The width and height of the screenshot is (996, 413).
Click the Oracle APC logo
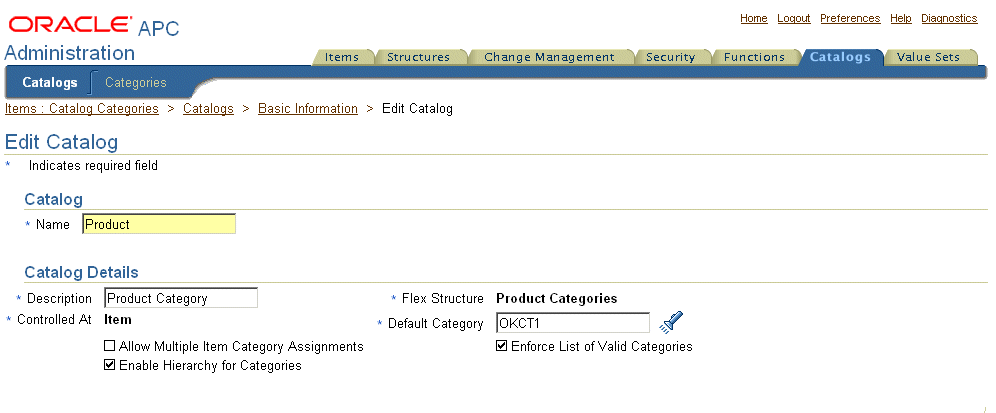93,25
